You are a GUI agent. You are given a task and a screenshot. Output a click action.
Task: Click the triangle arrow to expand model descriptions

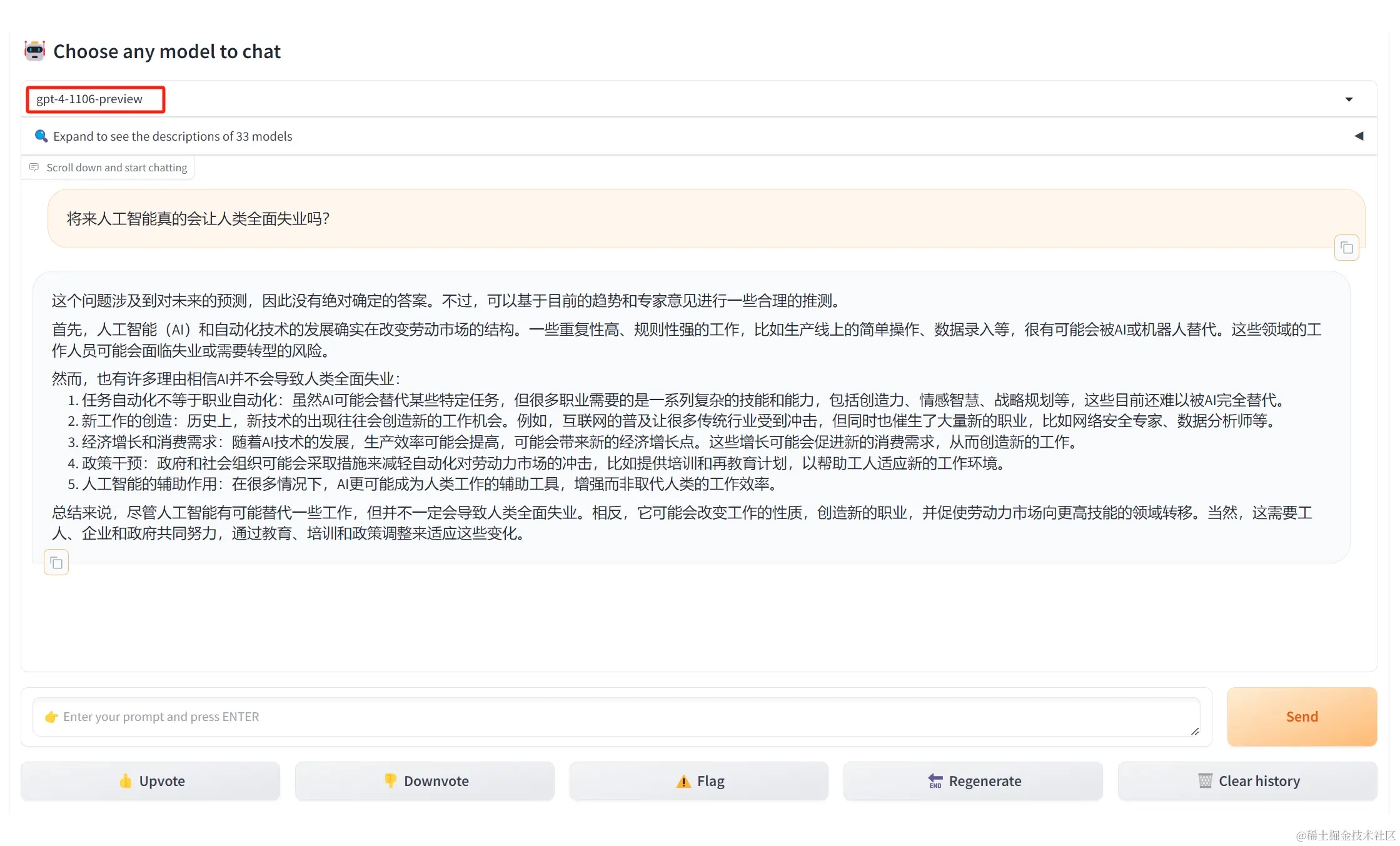coord(1359,136)
